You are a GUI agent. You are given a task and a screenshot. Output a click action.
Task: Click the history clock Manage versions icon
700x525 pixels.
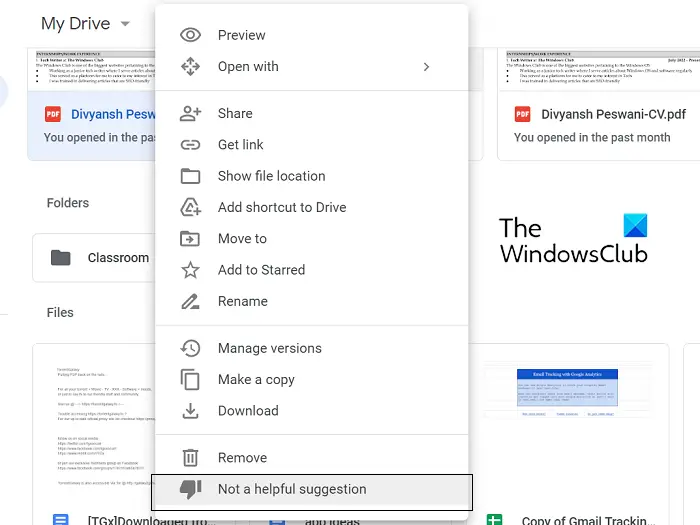pyautogui.click(x=190, y=348)
